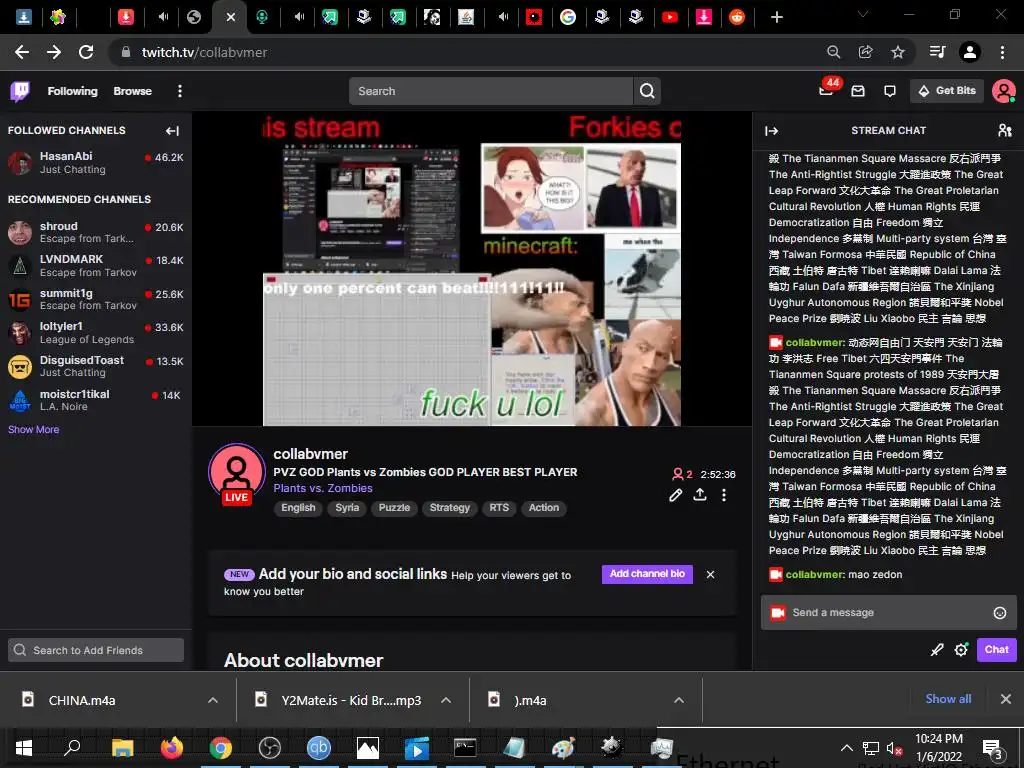Click Search to Add Friends field
The image size is (1024, 768).
[x=96, y=650]
